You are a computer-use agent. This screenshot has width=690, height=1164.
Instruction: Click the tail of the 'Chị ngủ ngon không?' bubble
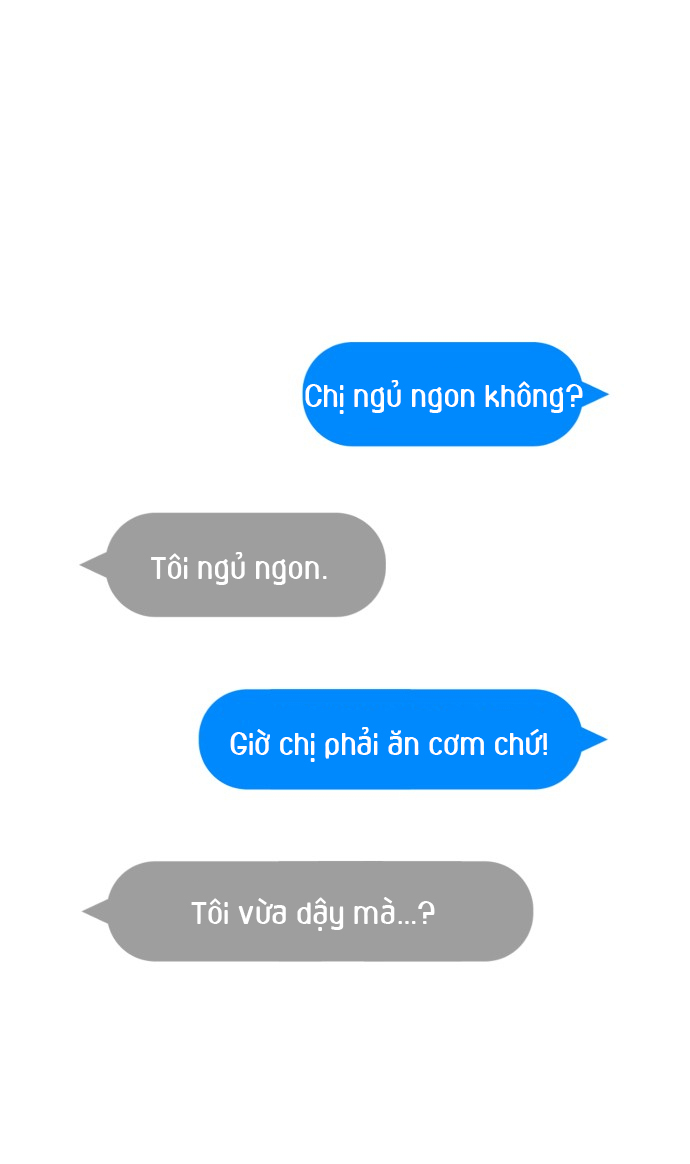(x=596, y=394)
